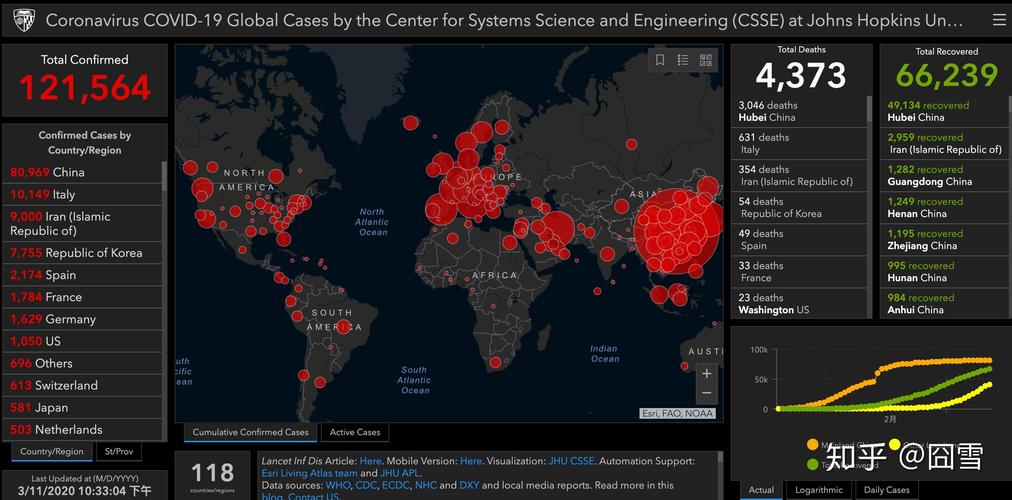
Task: Switch to the Active Cases tab
Action: click(355, 432)
